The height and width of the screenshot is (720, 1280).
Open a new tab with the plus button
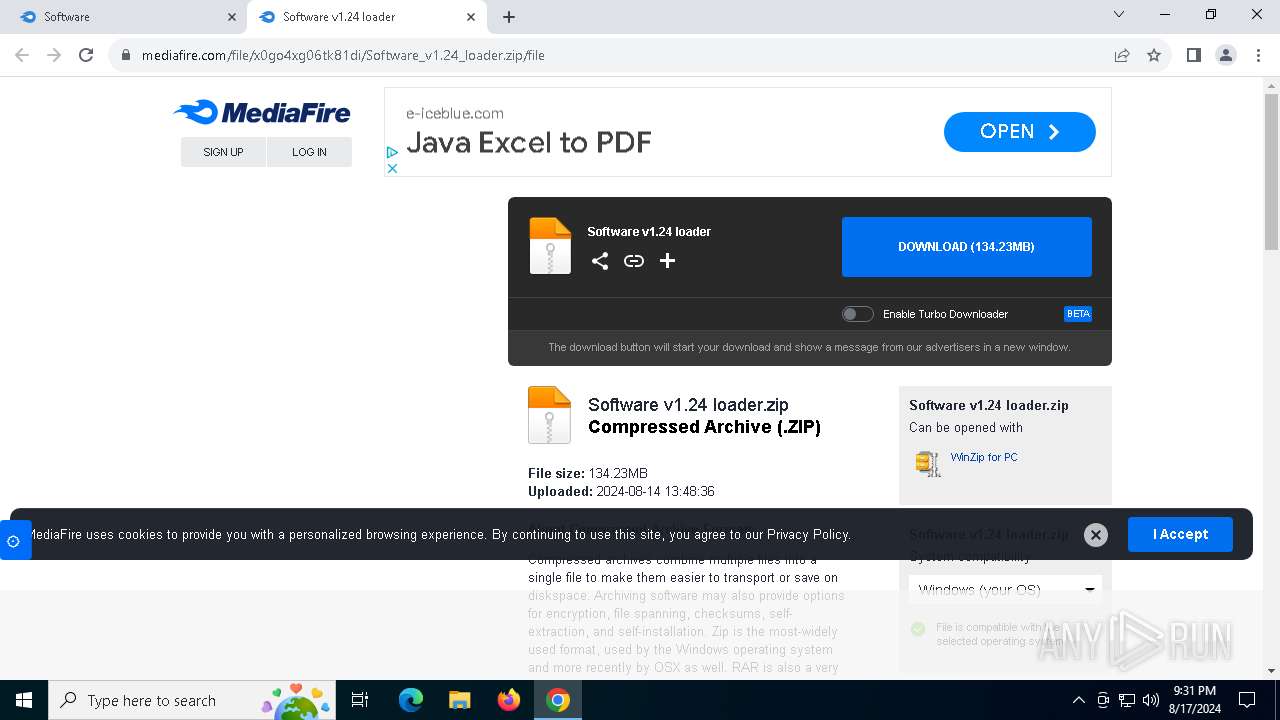tap(509, 17)
